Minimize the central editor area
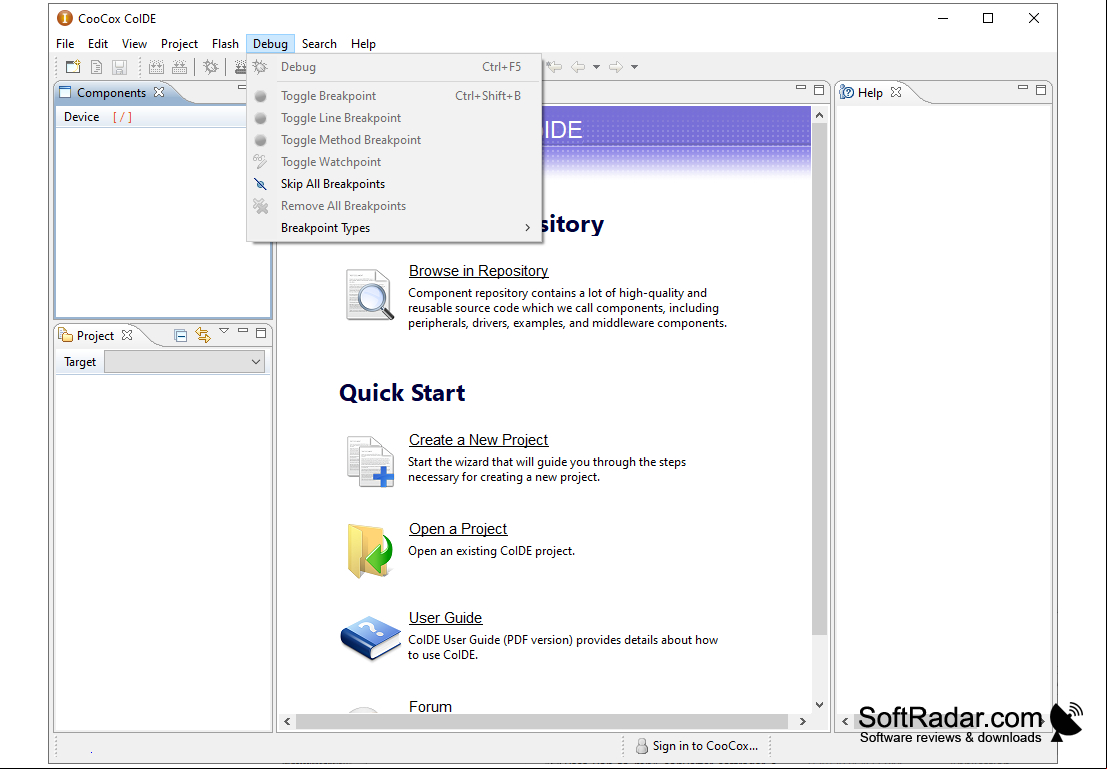Viewport: 1107px width, 769px height. 801,88
